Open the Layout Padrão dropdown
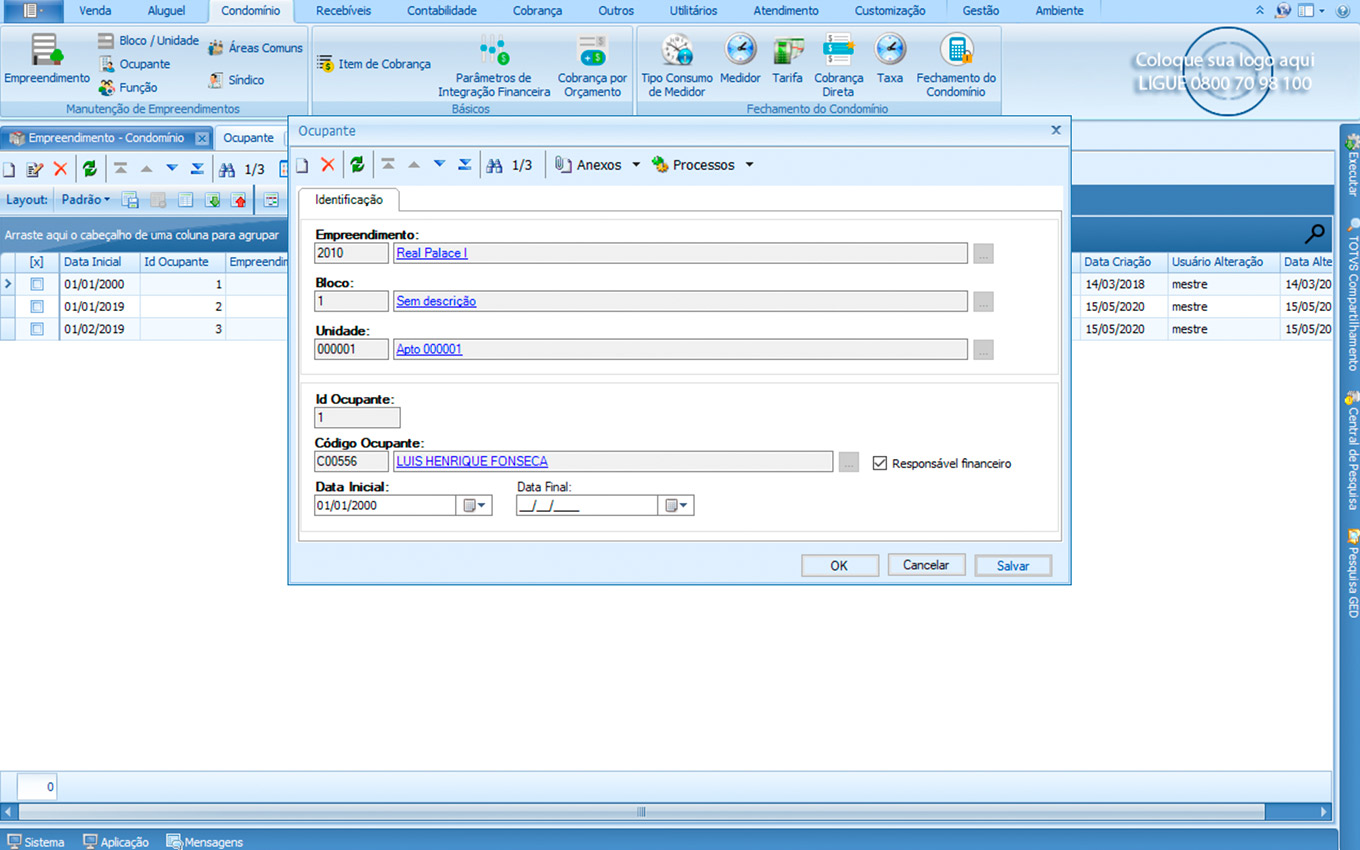Viewport: 1360px width, 850px height. (x=86, y=200)
